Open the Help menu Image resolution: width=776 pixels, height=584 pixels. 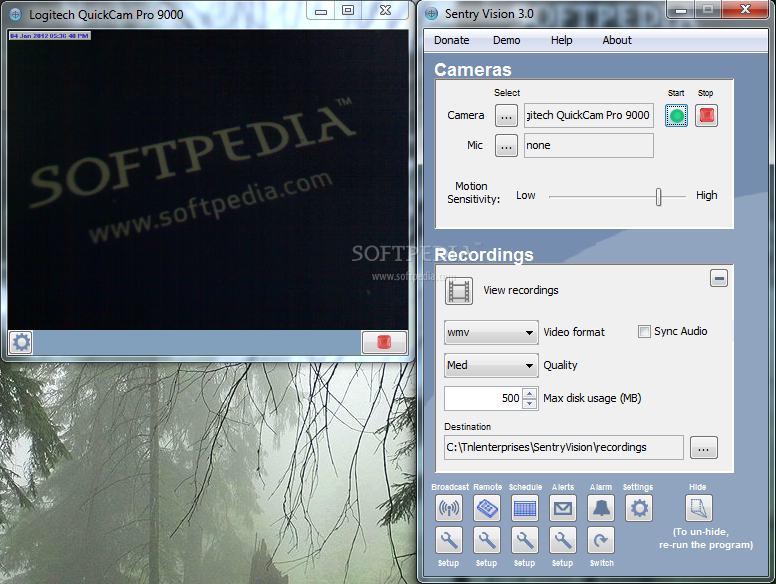(x=561, y=40)
